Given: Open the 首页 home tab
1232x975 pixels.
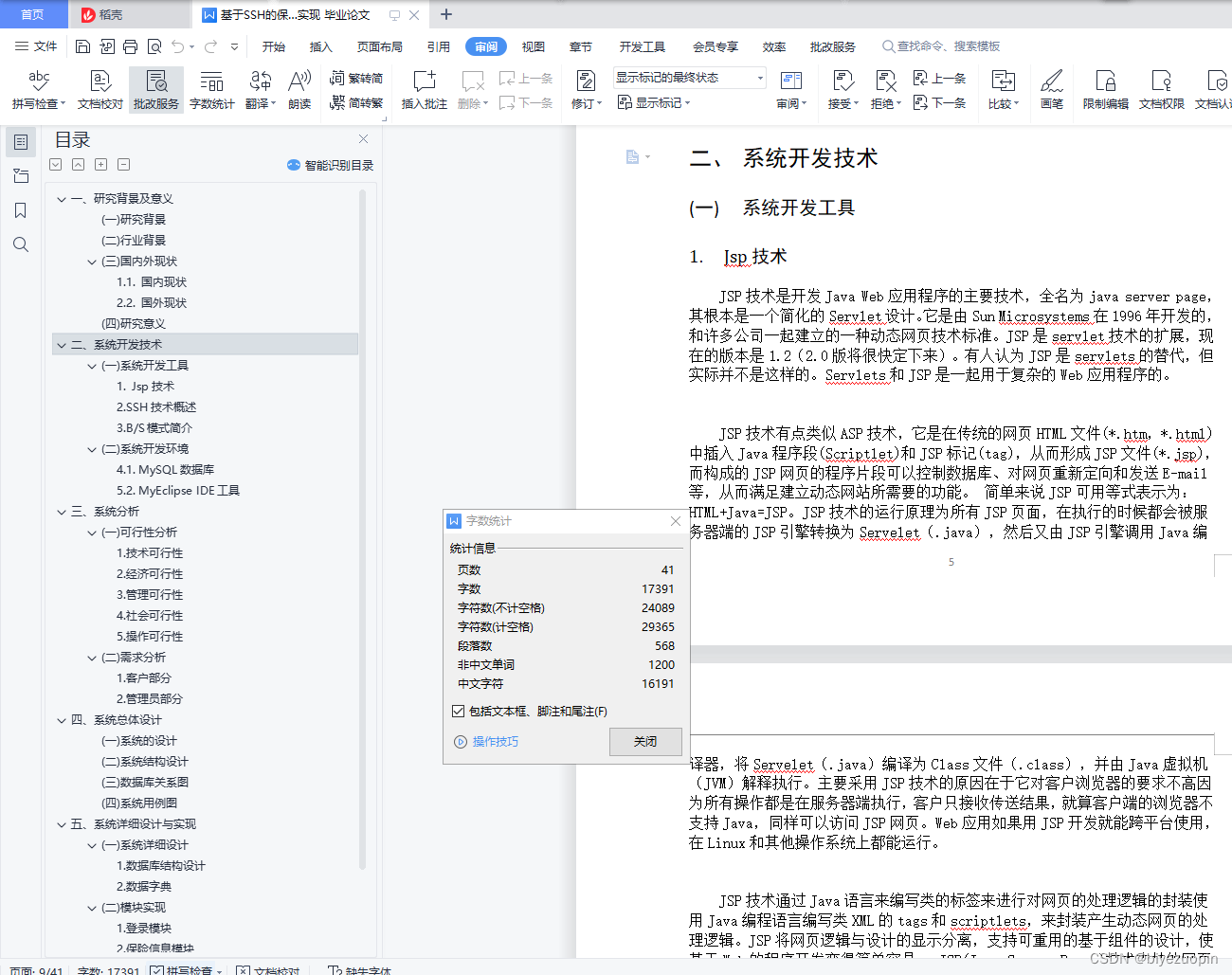Looking at the screenshot, I should 33,14.
